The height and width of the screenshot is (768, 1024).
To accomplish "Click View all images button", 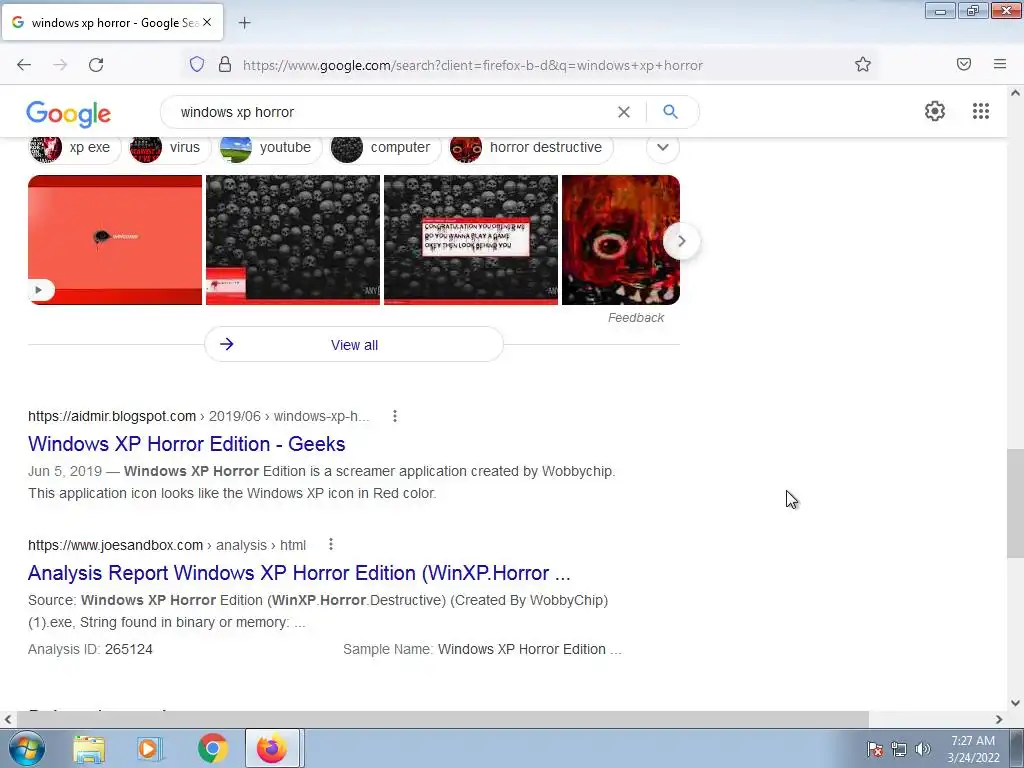I will pyautogui.click(x=354, y=344).
